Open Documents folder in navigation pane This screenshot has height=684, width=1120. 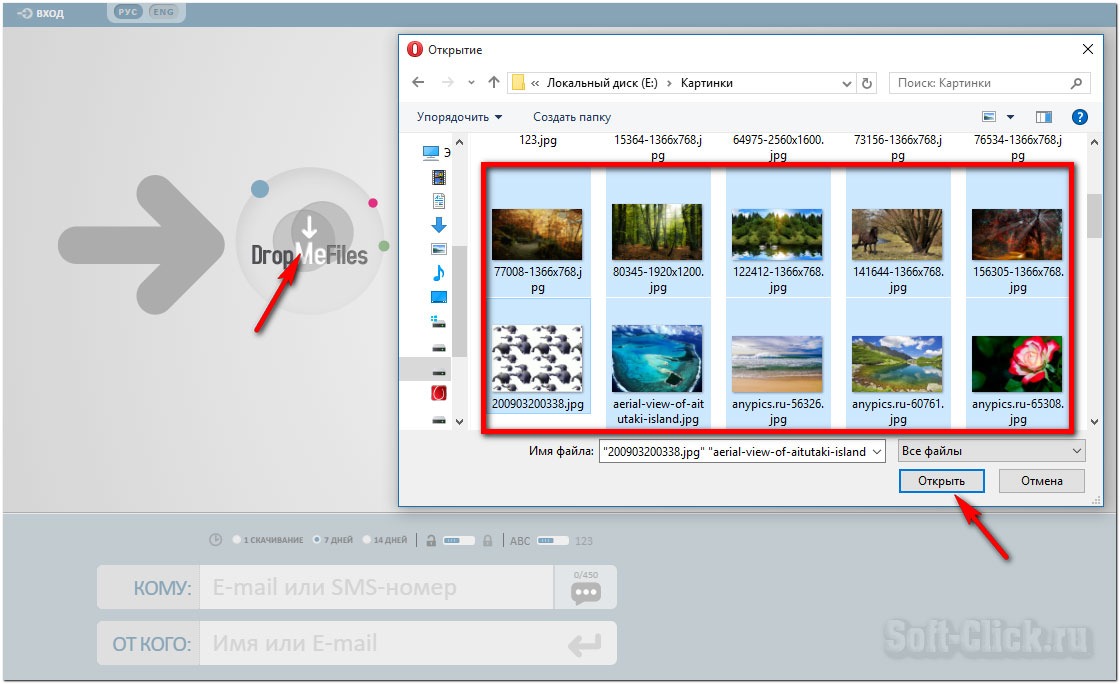click(439, 201)
